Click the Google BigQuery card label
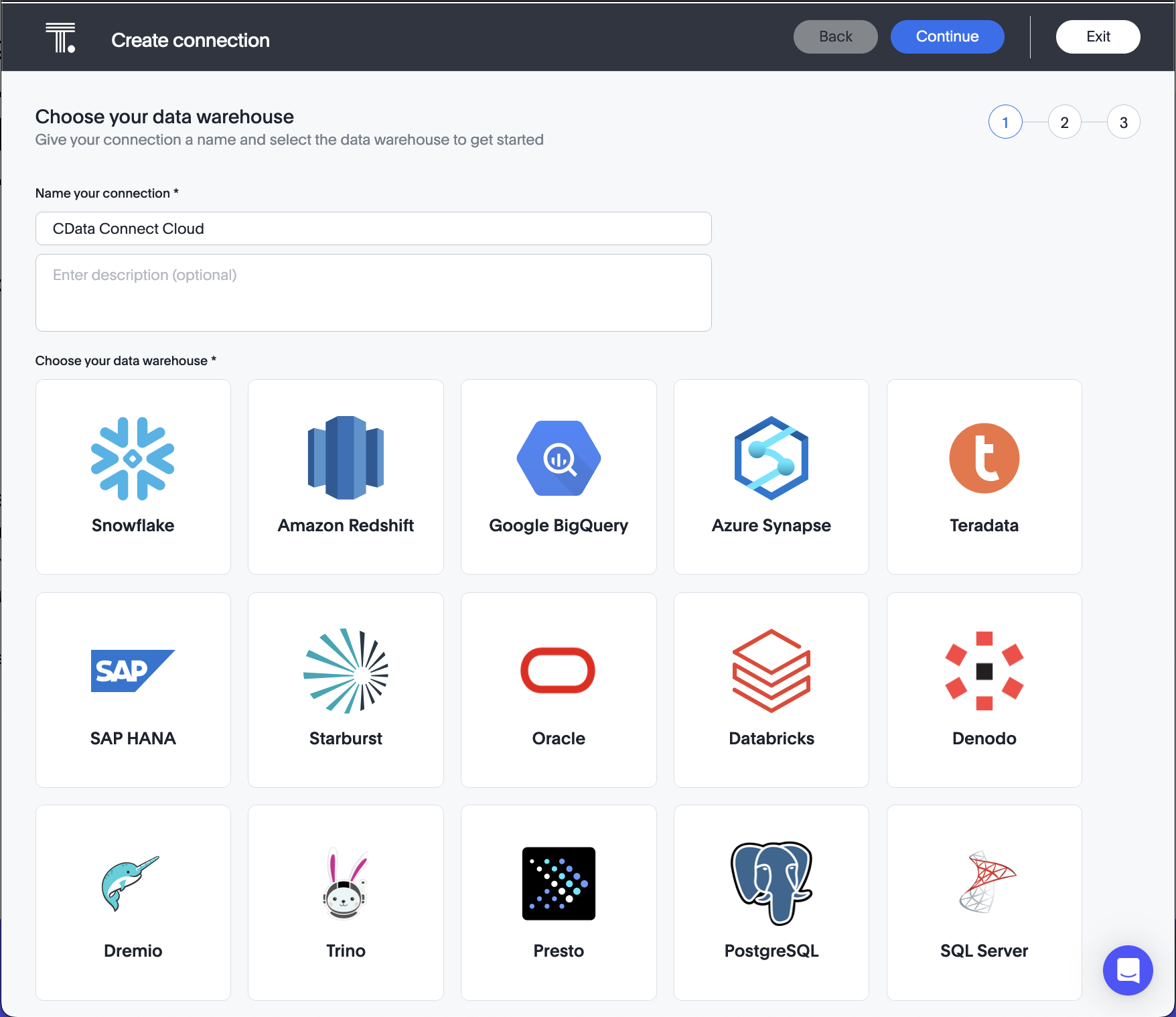This screenshot has height=1017, width=1176. [559, 526]
